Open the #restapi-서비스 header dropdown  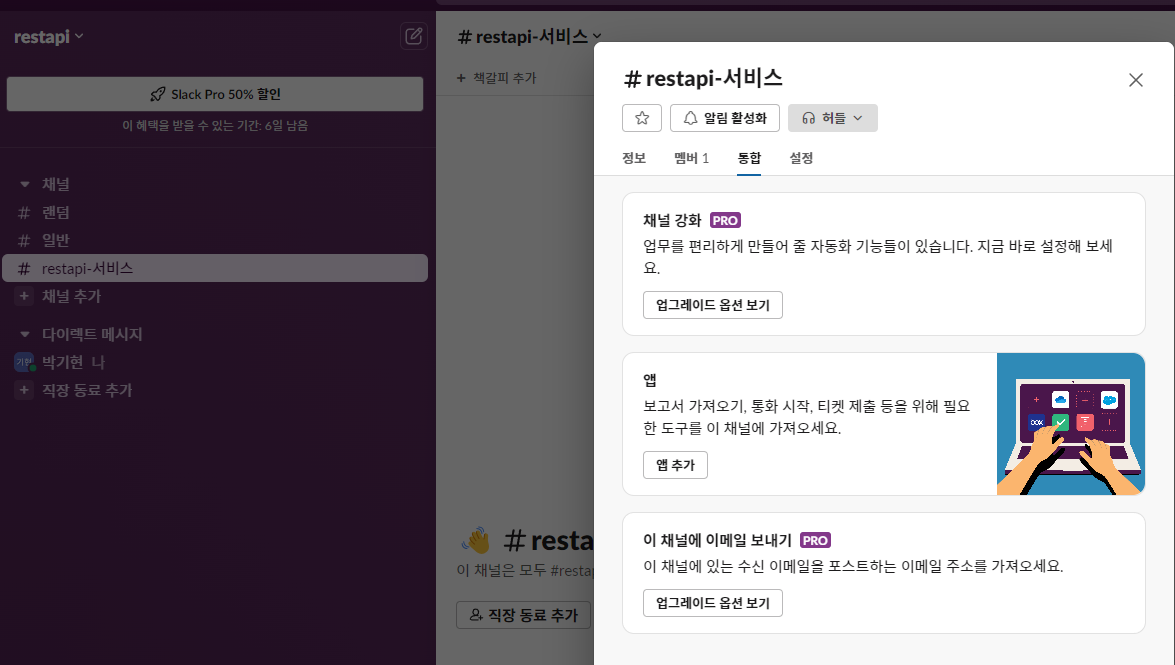(x=530, y=36)
